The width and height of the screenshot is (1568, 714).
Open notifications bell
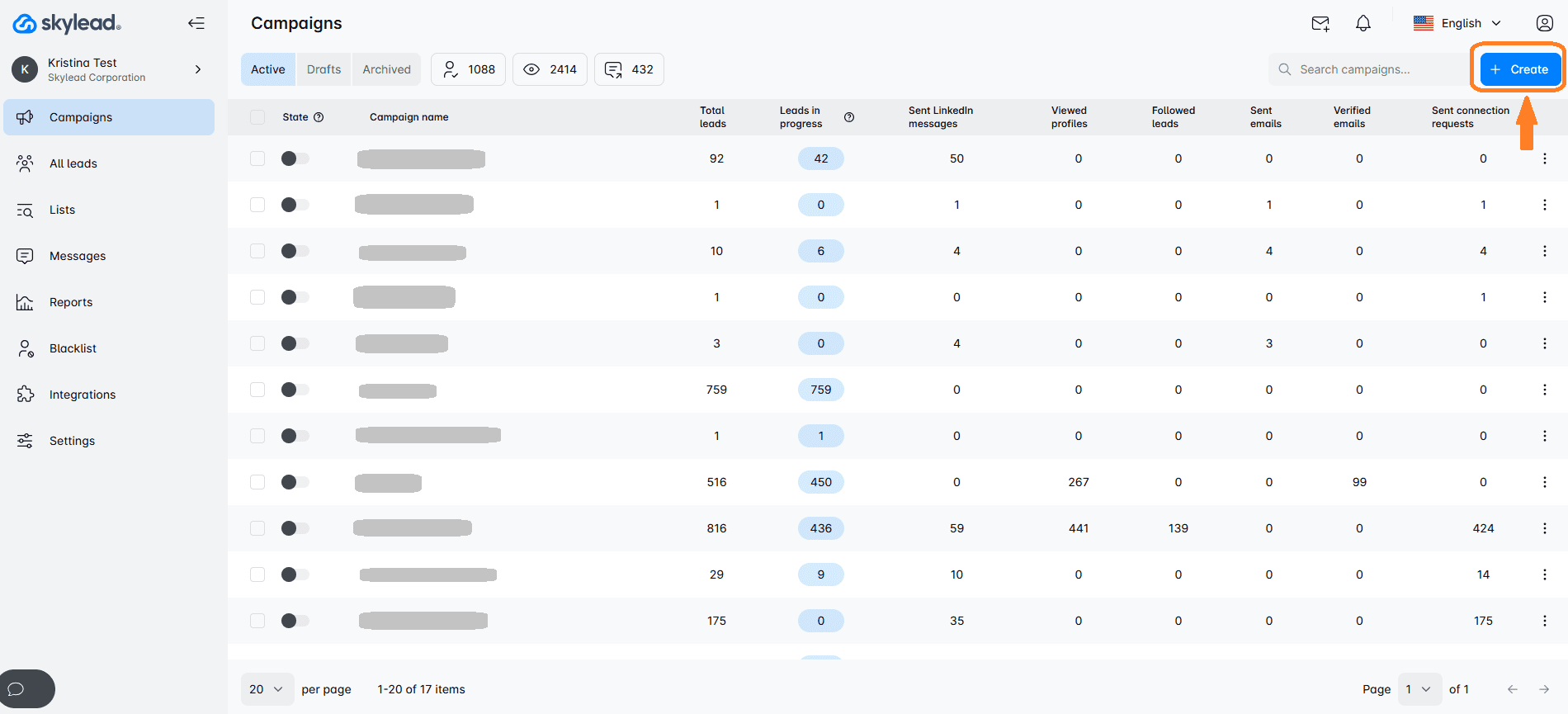(1363, 24)
